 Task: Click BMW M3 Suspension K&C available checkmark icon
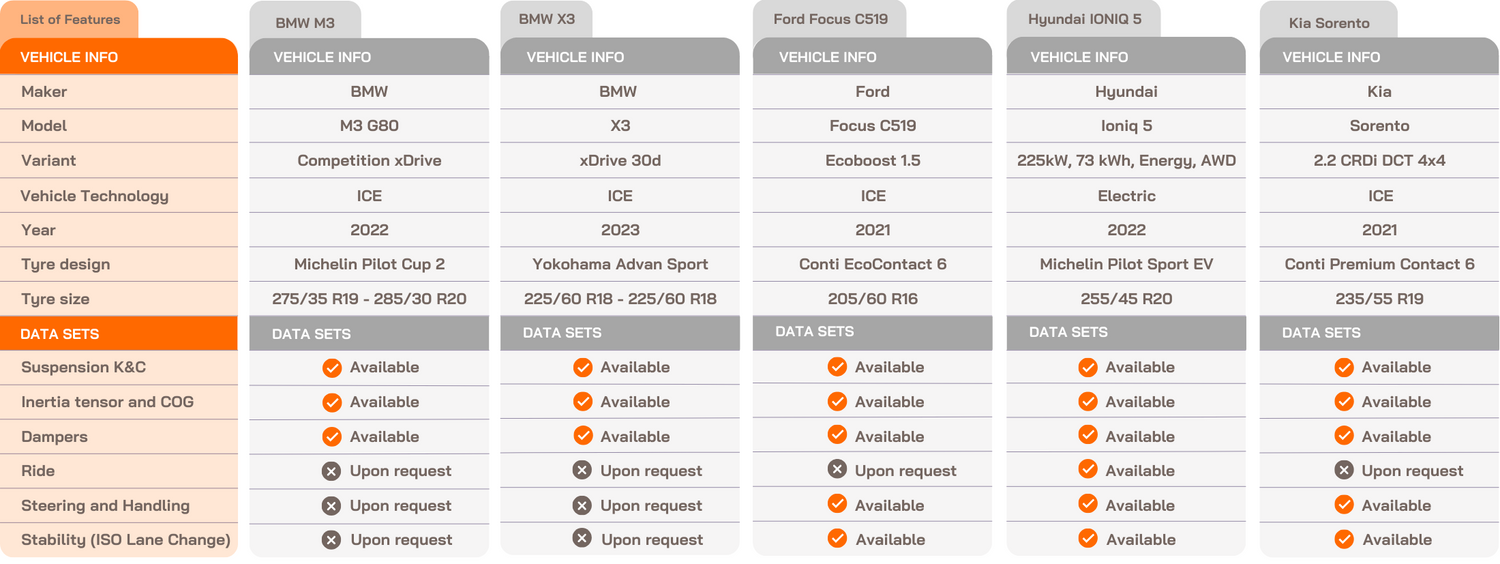point(332,368)
